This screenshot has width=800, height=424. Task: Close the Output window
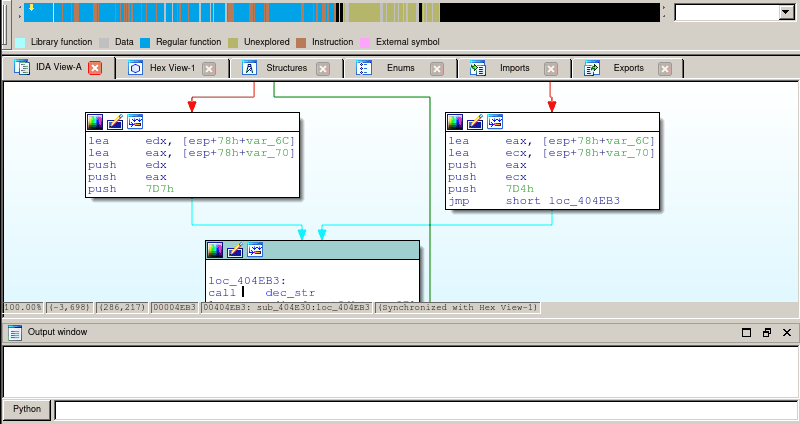point(787,333)
